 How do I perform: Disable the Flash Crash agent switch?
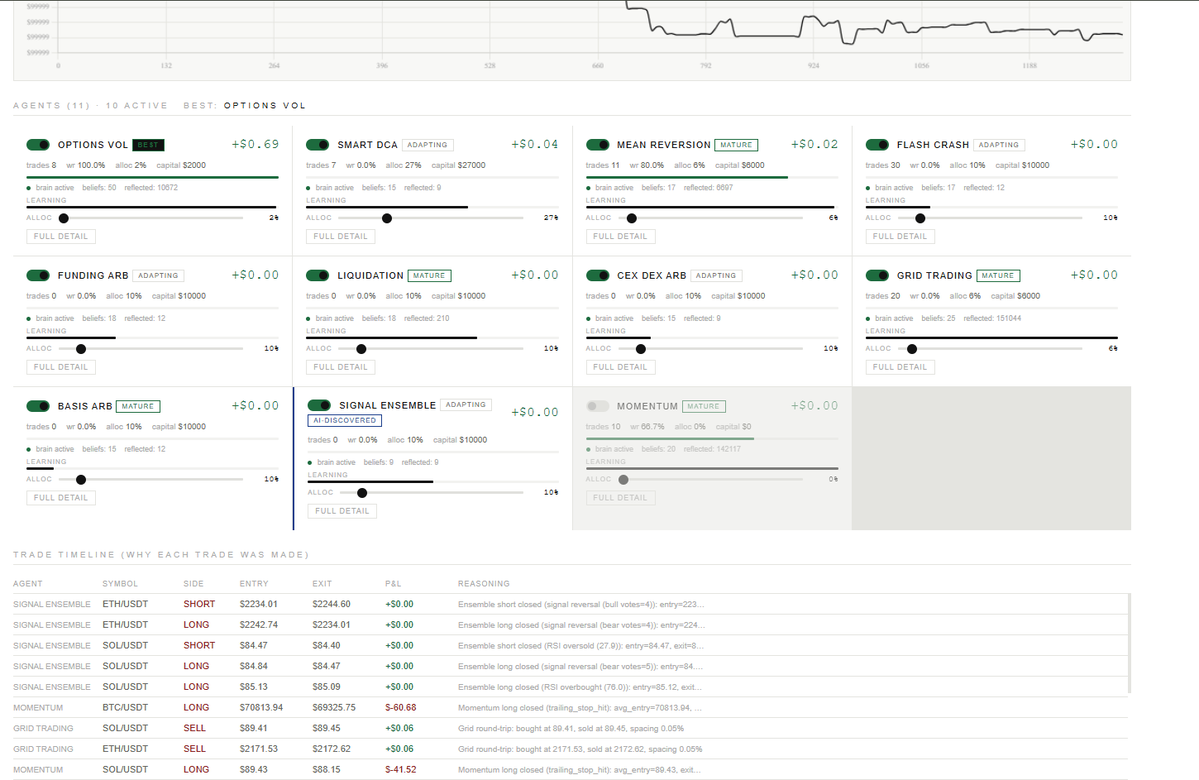(x=877, y=145)
